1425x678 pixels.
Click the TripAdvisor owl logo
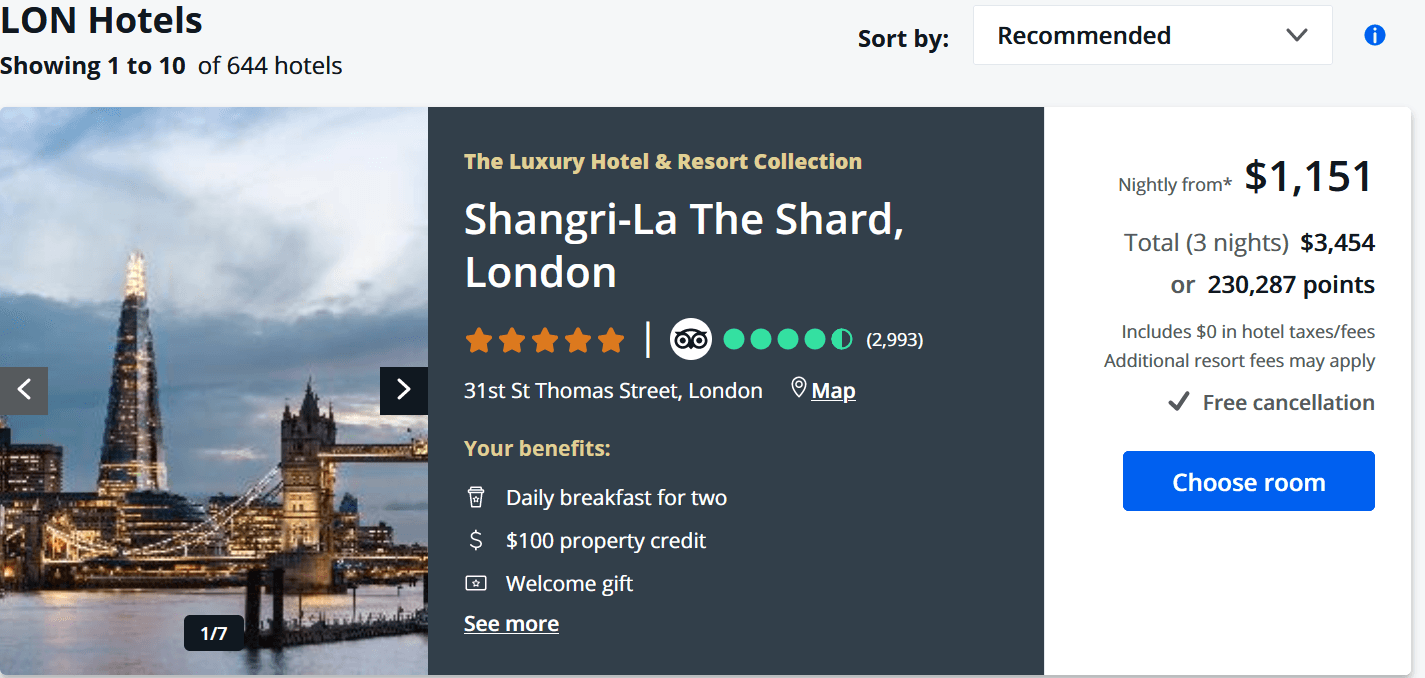[x=690, y=340]
